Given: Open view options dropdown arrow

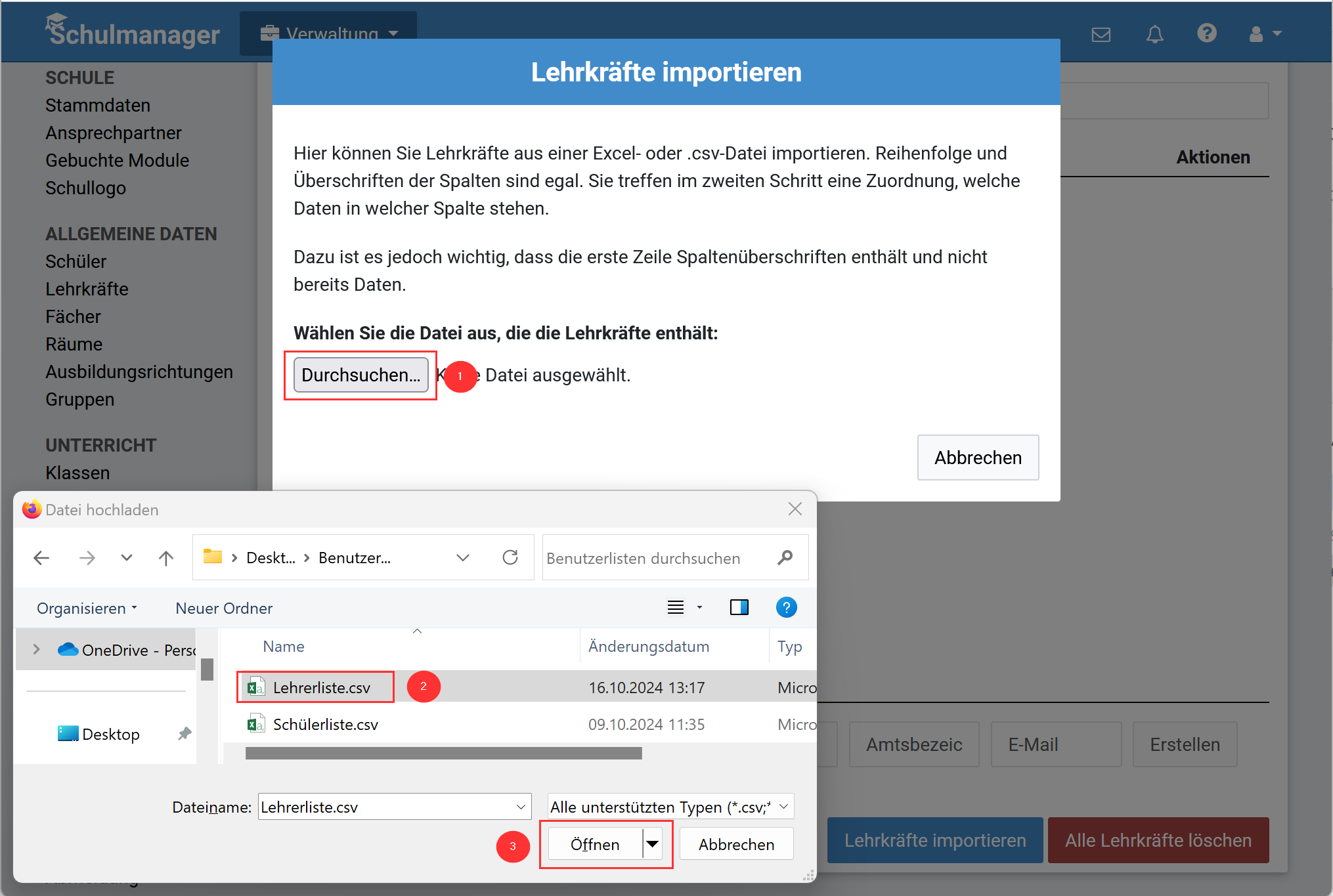Looking at the screenshot, I should tap(700, 608).
